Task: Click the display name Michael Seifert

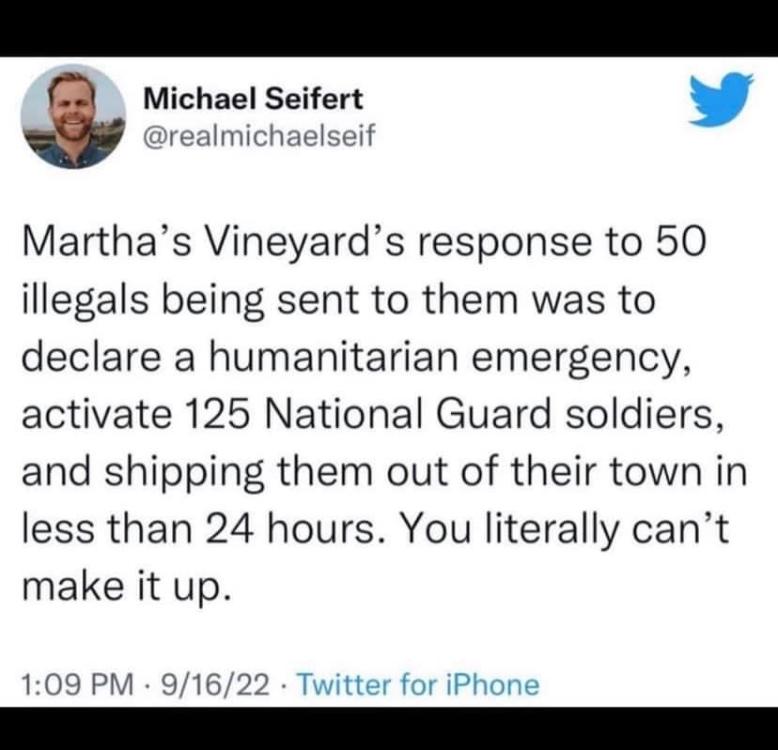Action: point(254,98)
